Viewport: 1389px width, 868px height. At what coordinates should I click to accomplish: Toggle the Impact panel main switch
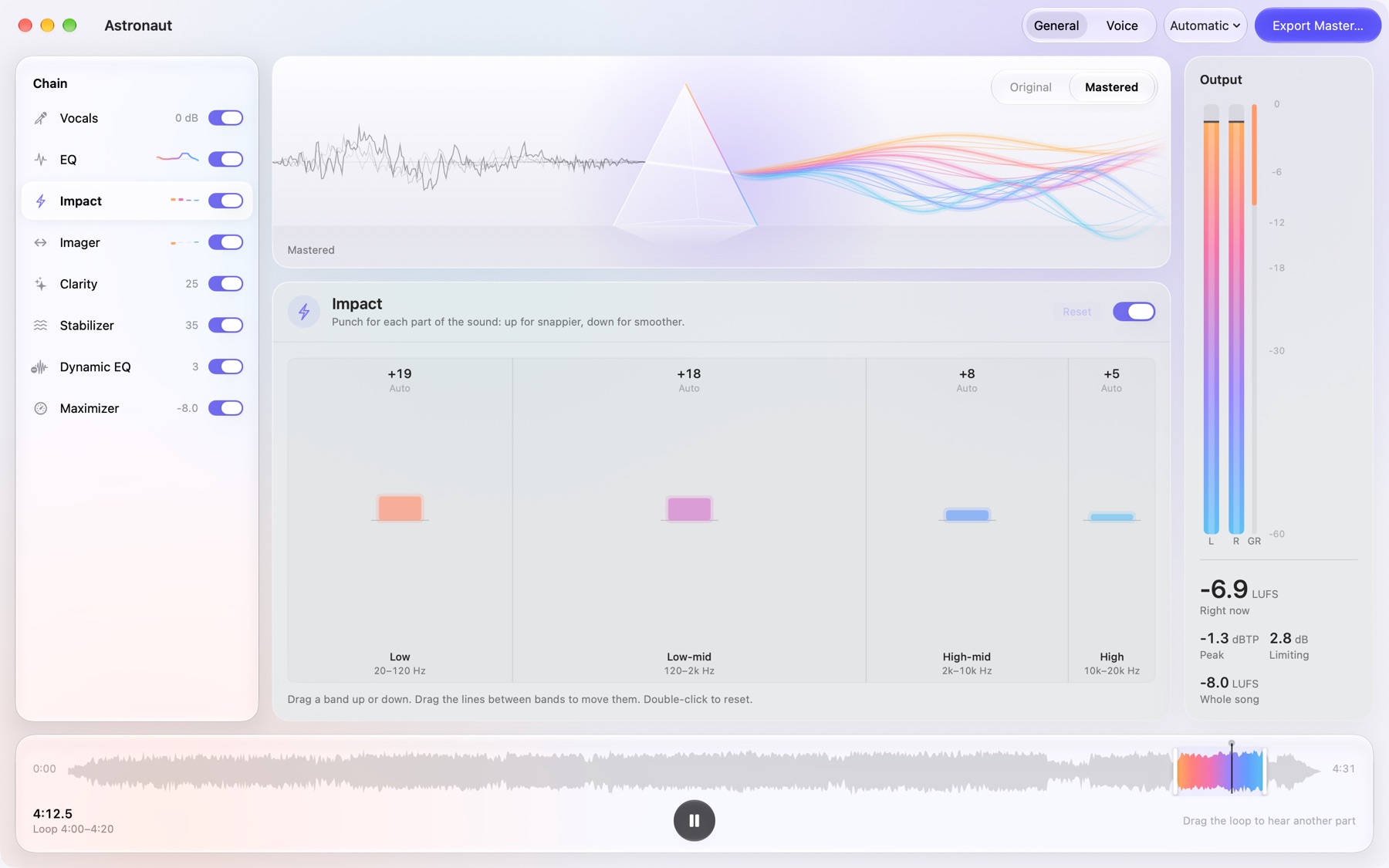[1134, 312]
